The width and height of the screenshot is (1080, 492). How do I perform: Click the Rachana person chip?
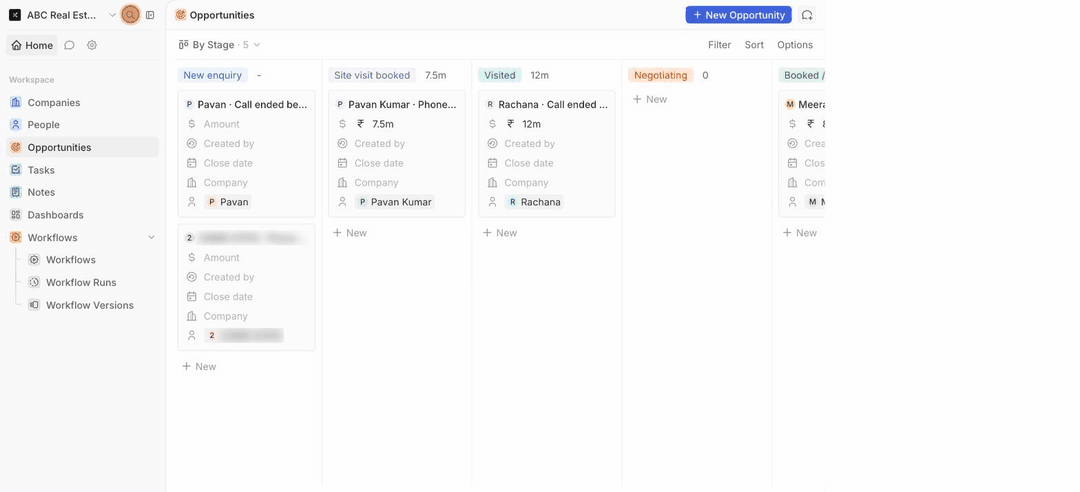point(534,202)
